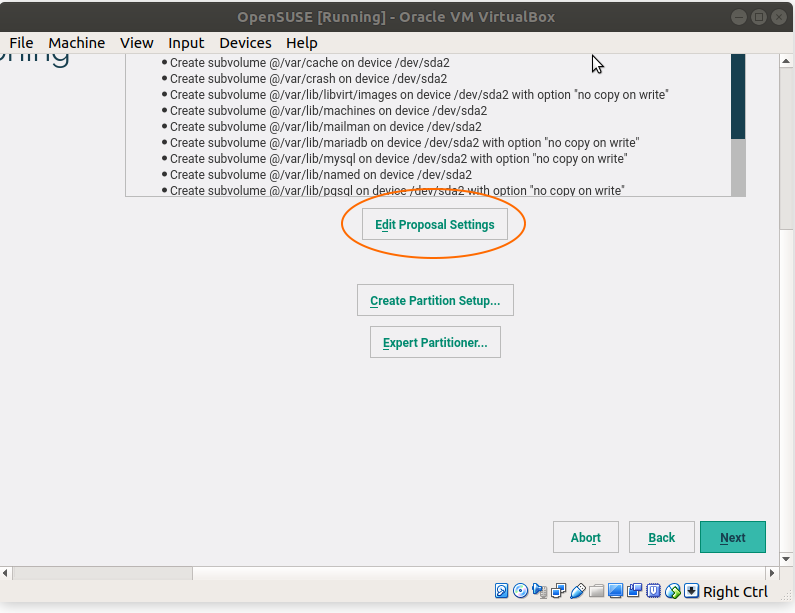
Task: Click the vertical scrollbar up arrow
Action: pyautogui.click(x=786, y=61)
